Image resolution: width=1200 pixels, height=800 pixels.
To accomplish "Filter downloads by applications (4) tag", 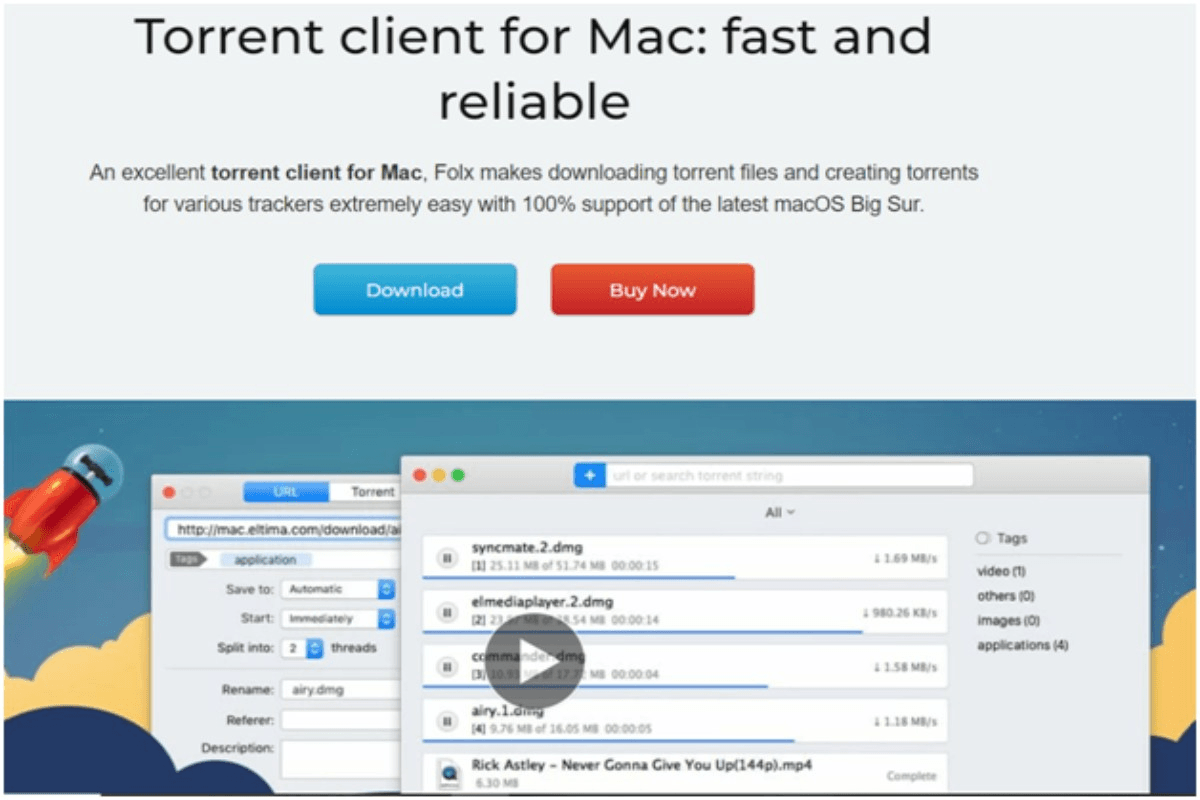I will coord(1022,645).
